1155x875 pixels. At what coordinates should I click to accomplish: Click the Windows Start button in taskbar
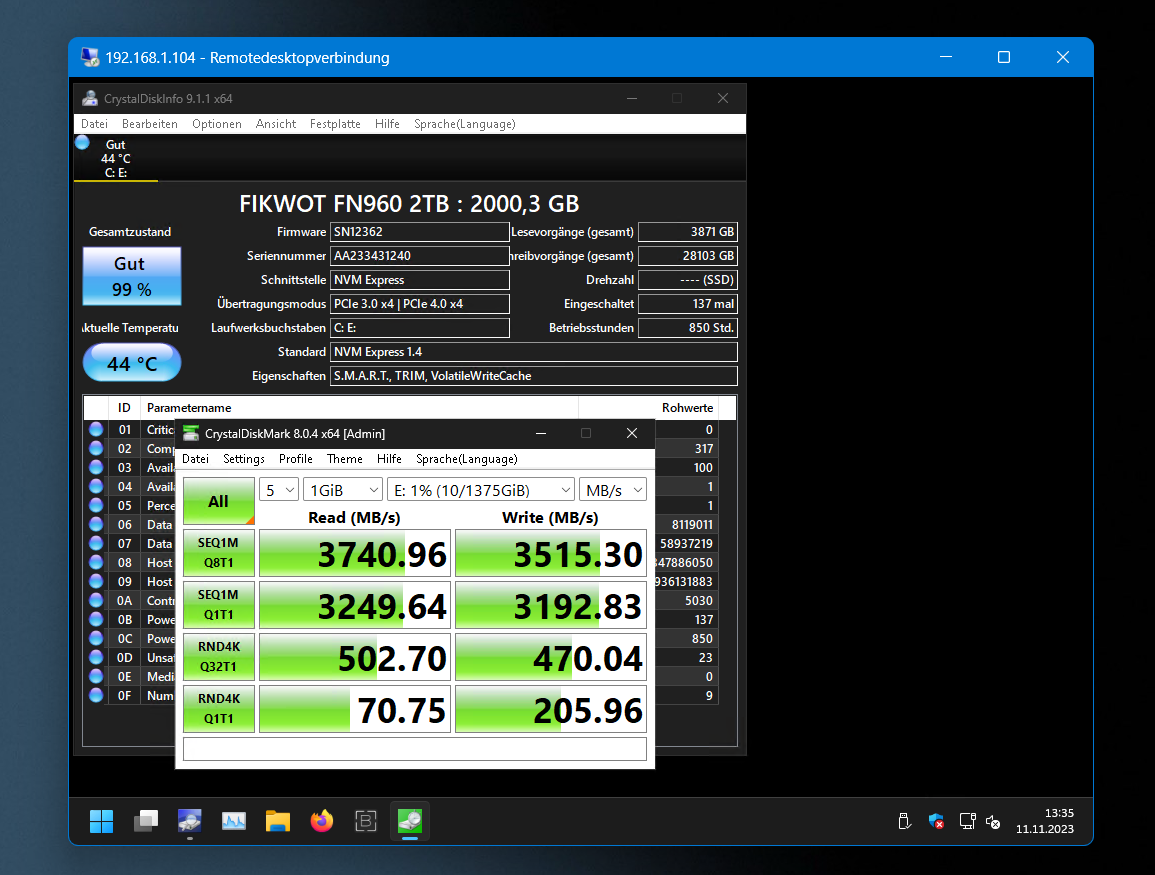pyautogui.click(x=101, y=820)
